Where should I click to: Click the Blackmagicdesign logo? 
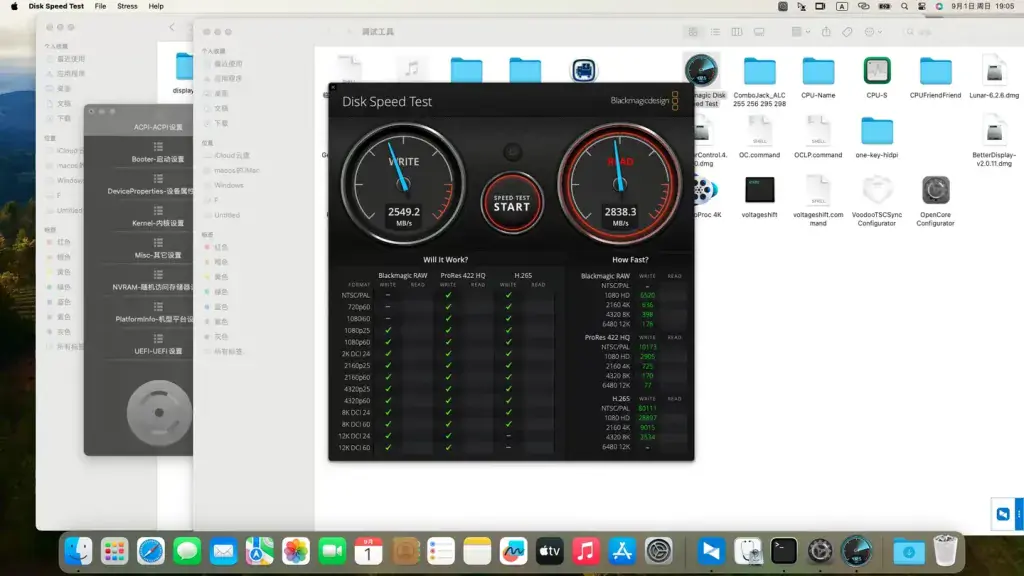(x=645, y=101)
